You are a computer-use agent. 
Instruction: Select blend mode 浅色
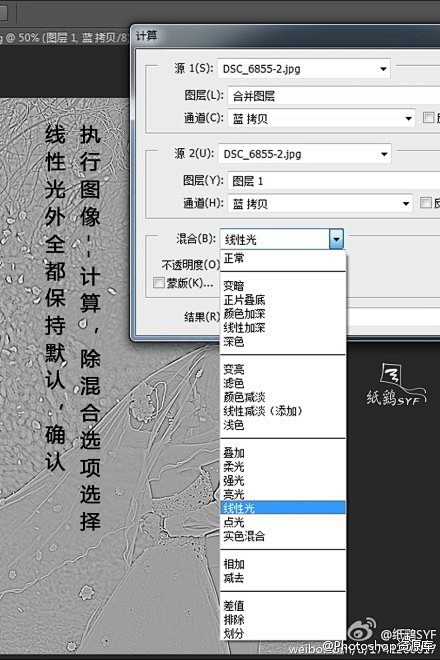point(283,425)
